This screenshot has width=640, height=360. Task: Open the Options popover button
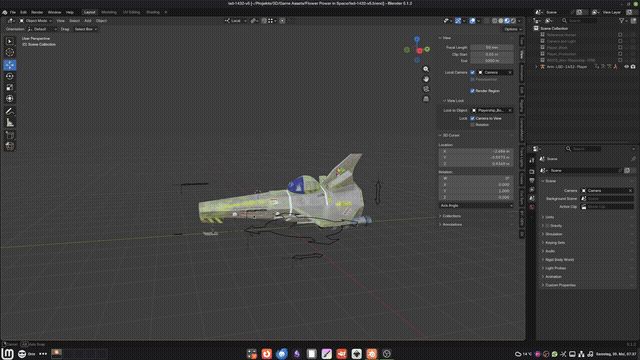click(513, 29)
